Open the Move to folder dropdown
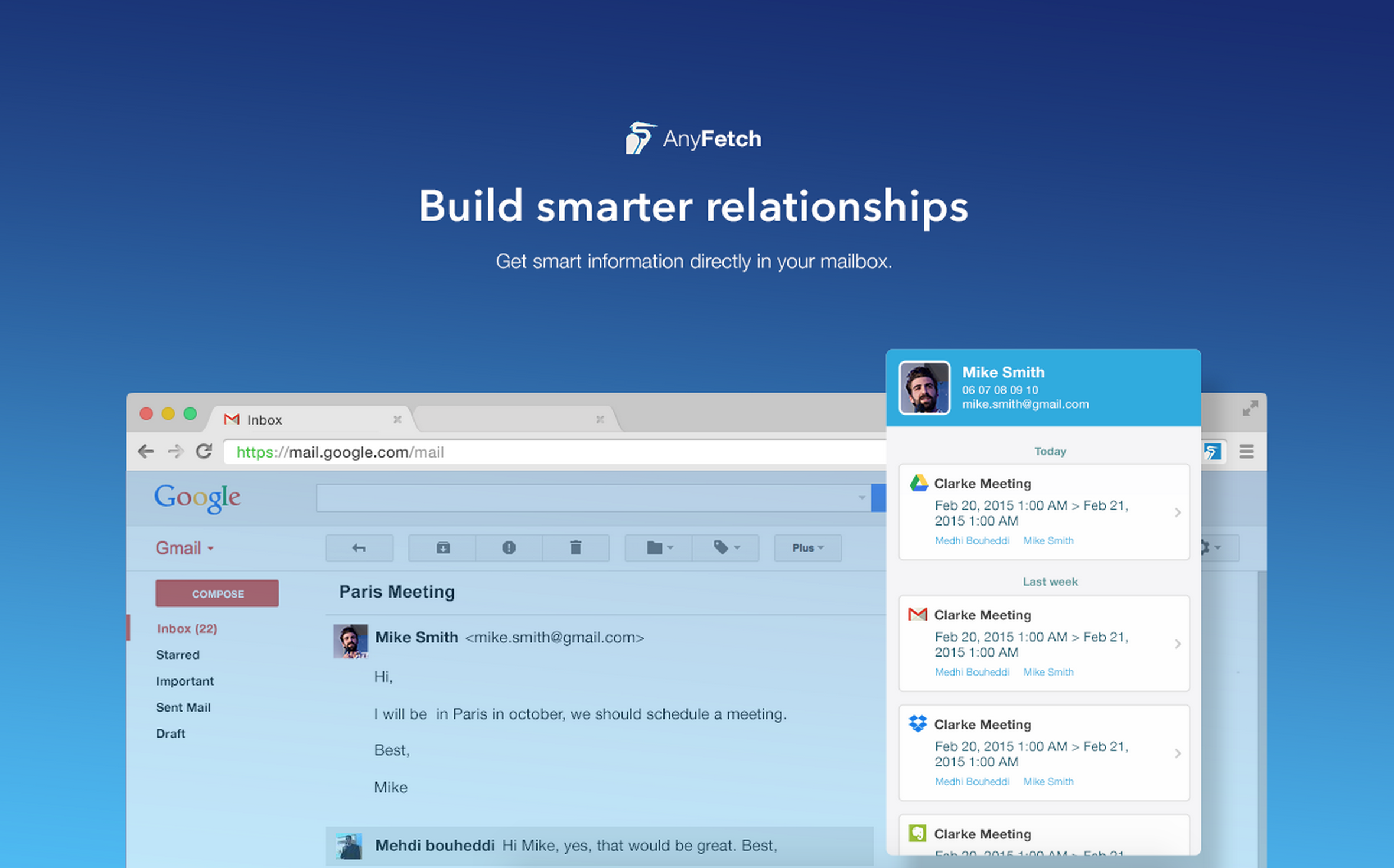Image resolution: width=1394 pixels, height=868 pixels. pos(659,548)
